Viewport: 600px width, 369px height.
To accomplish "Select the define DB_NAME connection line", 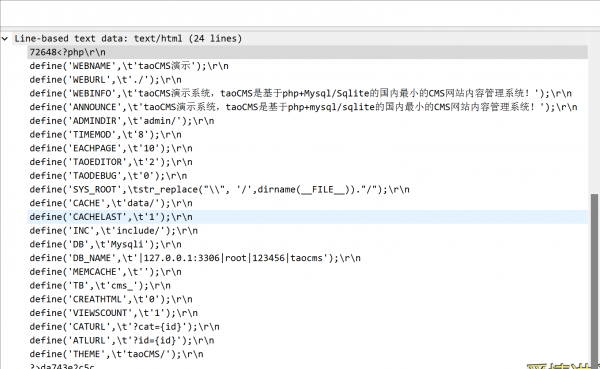I will click(x=195, y=258).
